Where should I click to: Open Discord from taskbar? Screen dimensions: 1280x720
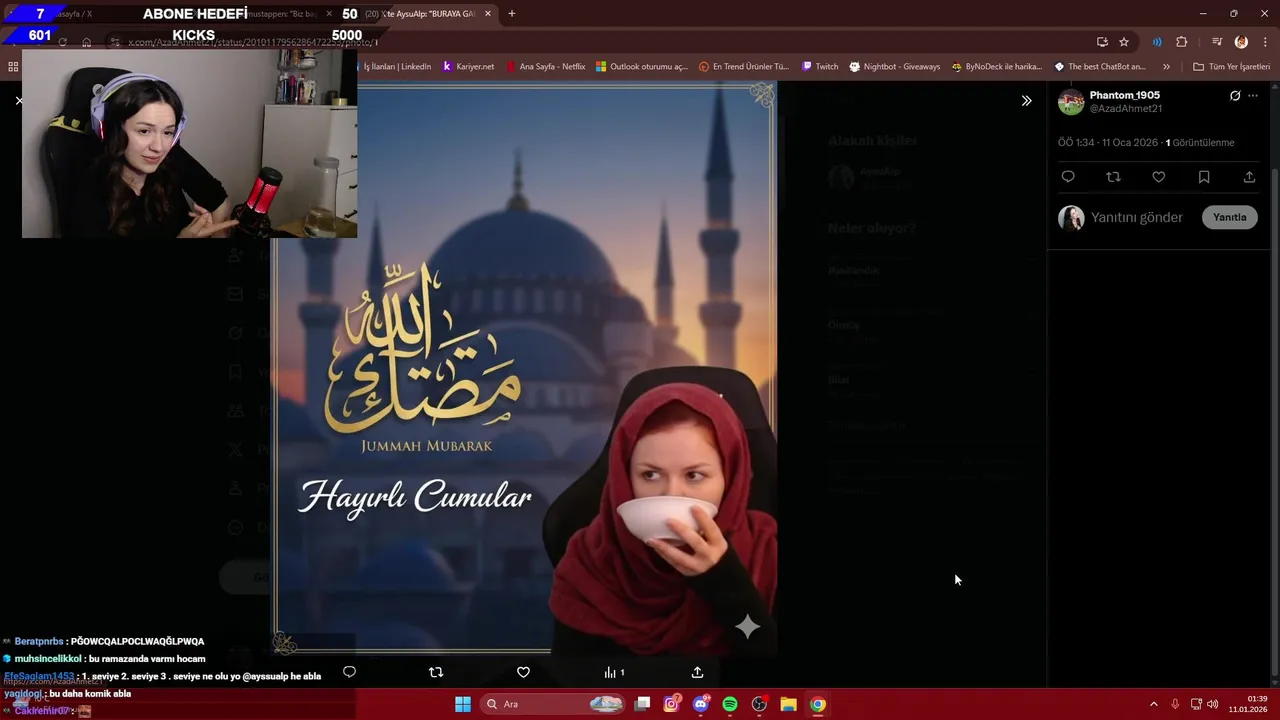(701, 704)
